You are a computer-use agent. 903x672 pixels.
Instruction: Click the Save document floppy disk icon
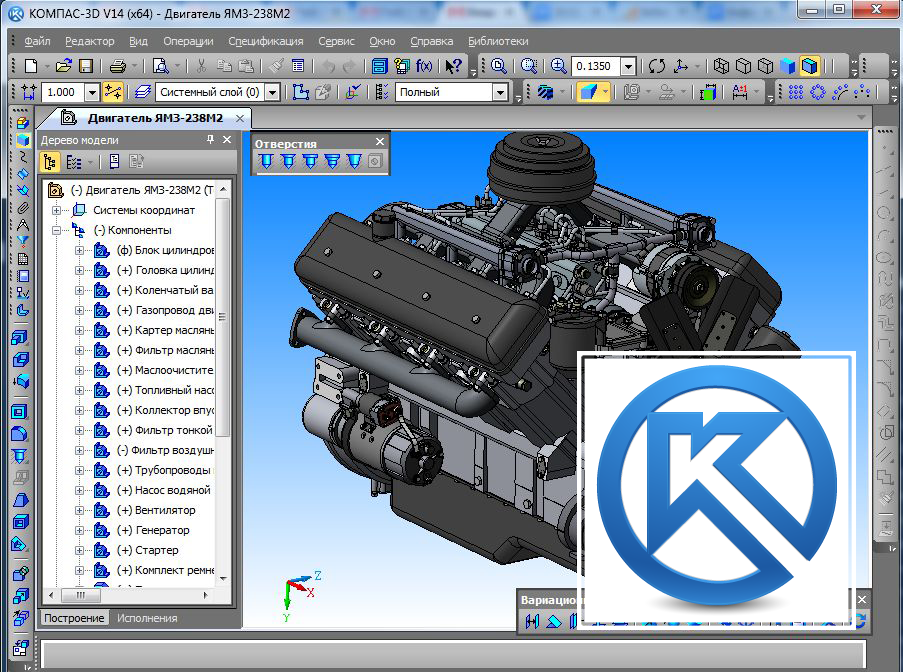point(86,66)
